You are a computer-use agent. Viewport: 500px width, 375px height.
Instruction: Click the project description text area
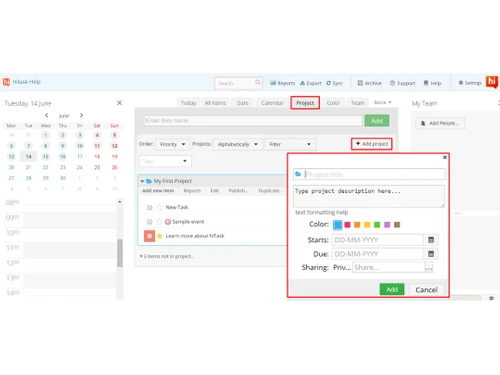pyautogui.click(x=369, y=196)
